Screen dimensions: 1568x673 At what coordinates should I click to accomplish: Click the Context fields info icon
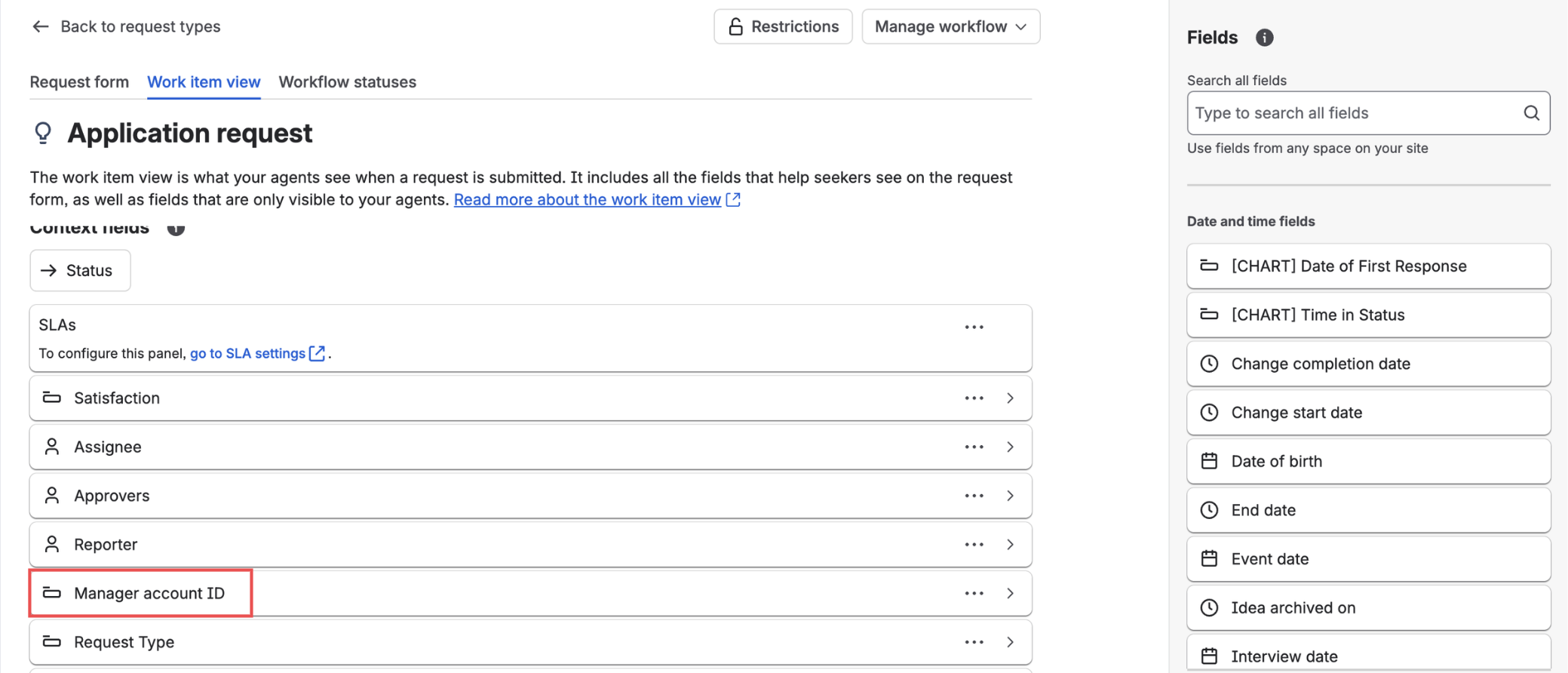(x=176, y=229)
